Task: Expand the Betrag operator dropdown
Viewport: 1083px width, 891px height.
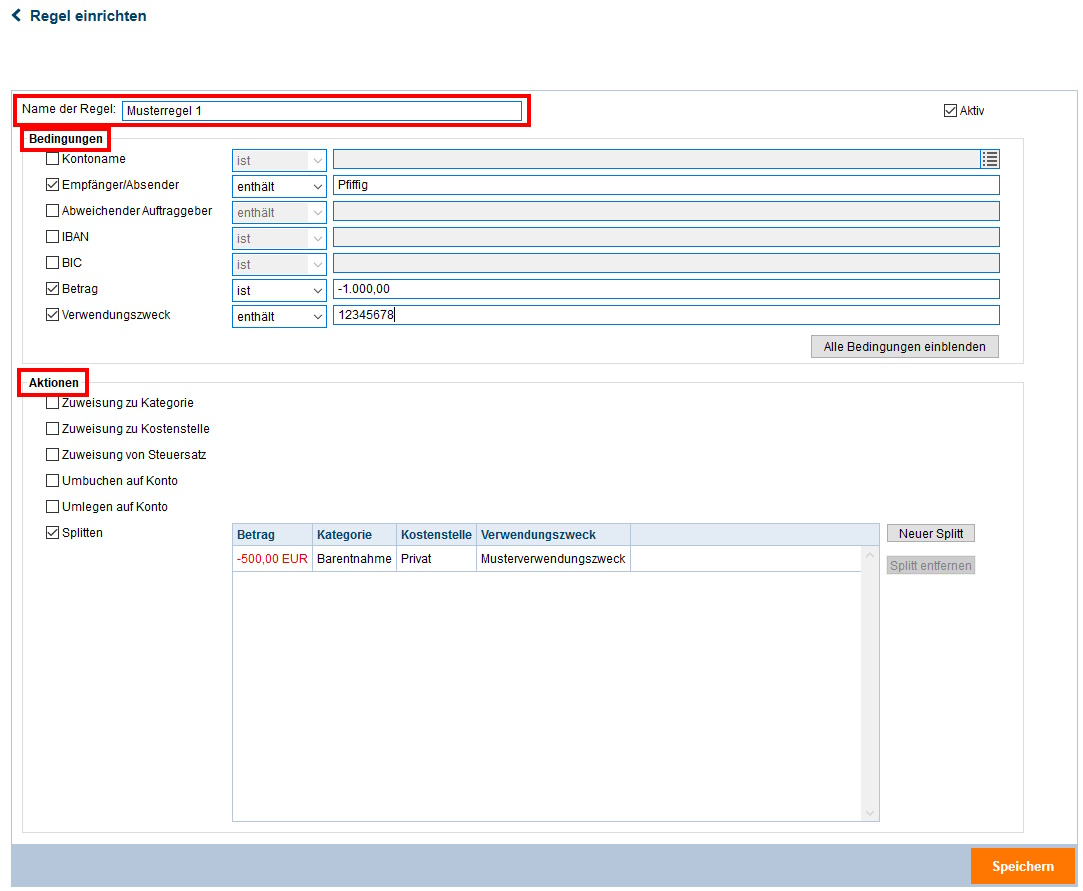Action: [x=279, y=290]
